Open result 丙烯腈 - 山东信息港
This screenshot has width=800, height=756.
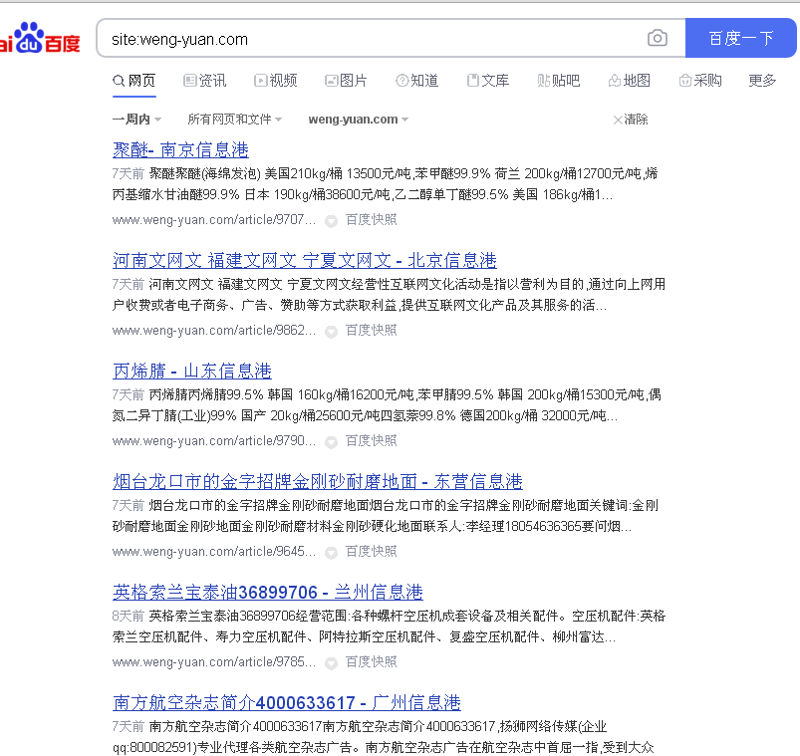tap(192, 371)
